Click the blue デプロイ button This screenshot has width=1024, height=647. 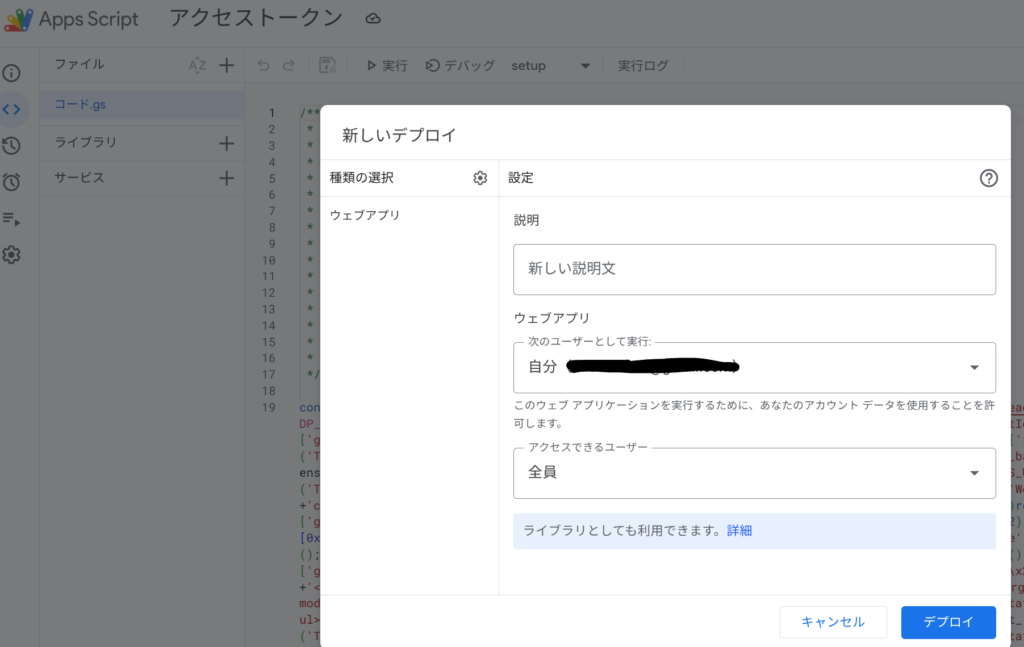click(947, 622)
